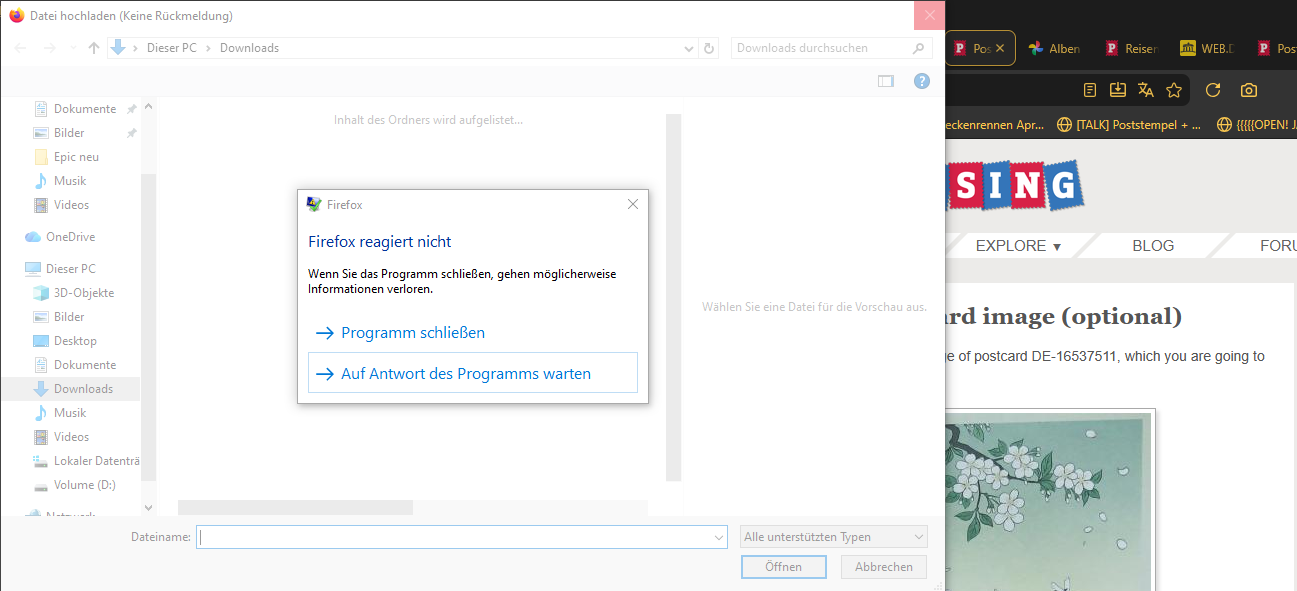Click the camera screenshot icon
This screenshot has width=1297, height=591.
(1249, 90)
